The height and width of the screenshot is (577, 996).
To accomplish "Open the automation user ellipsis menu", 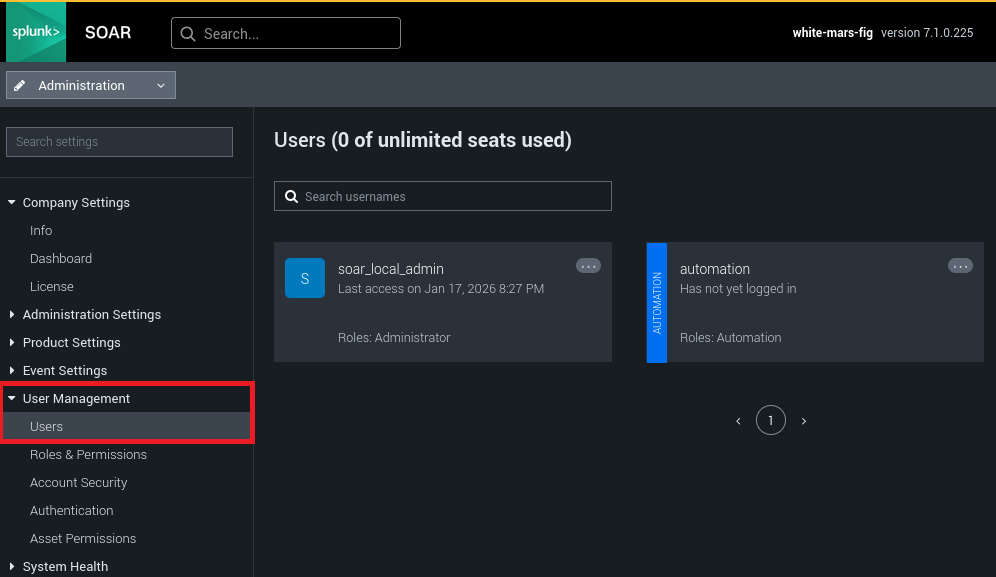I will click(x=960, y=266).
